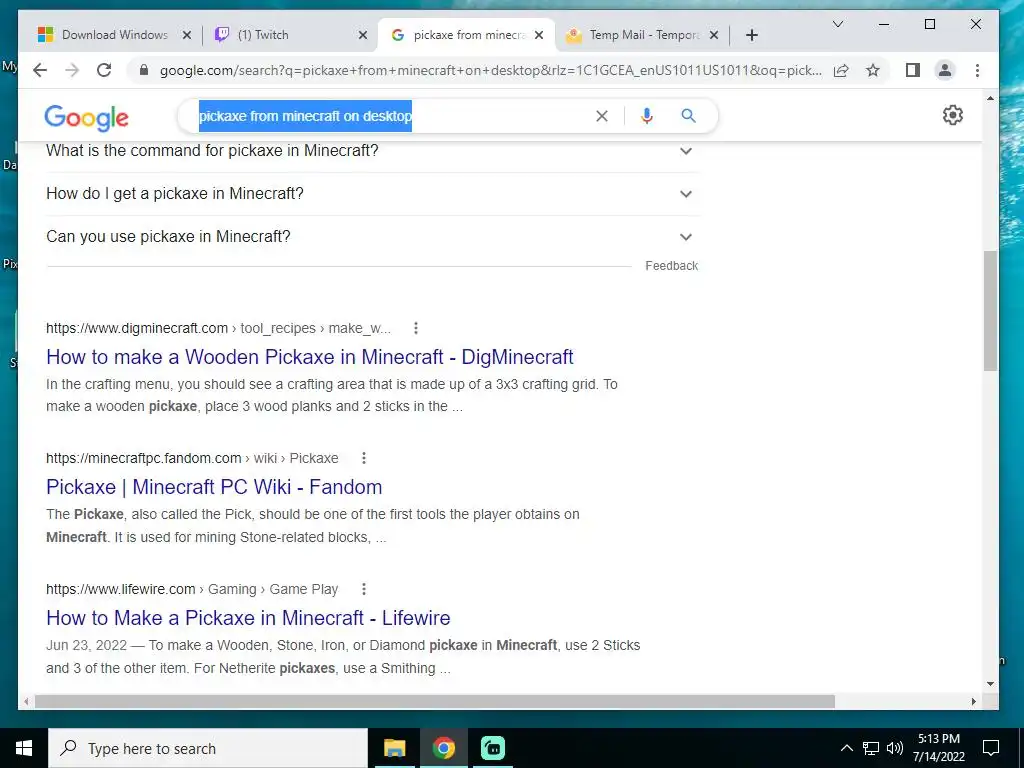The image size is (1024, 768).
Task: Close the Twitch tab
Action: pyautogui.click(x=363, y=35)
